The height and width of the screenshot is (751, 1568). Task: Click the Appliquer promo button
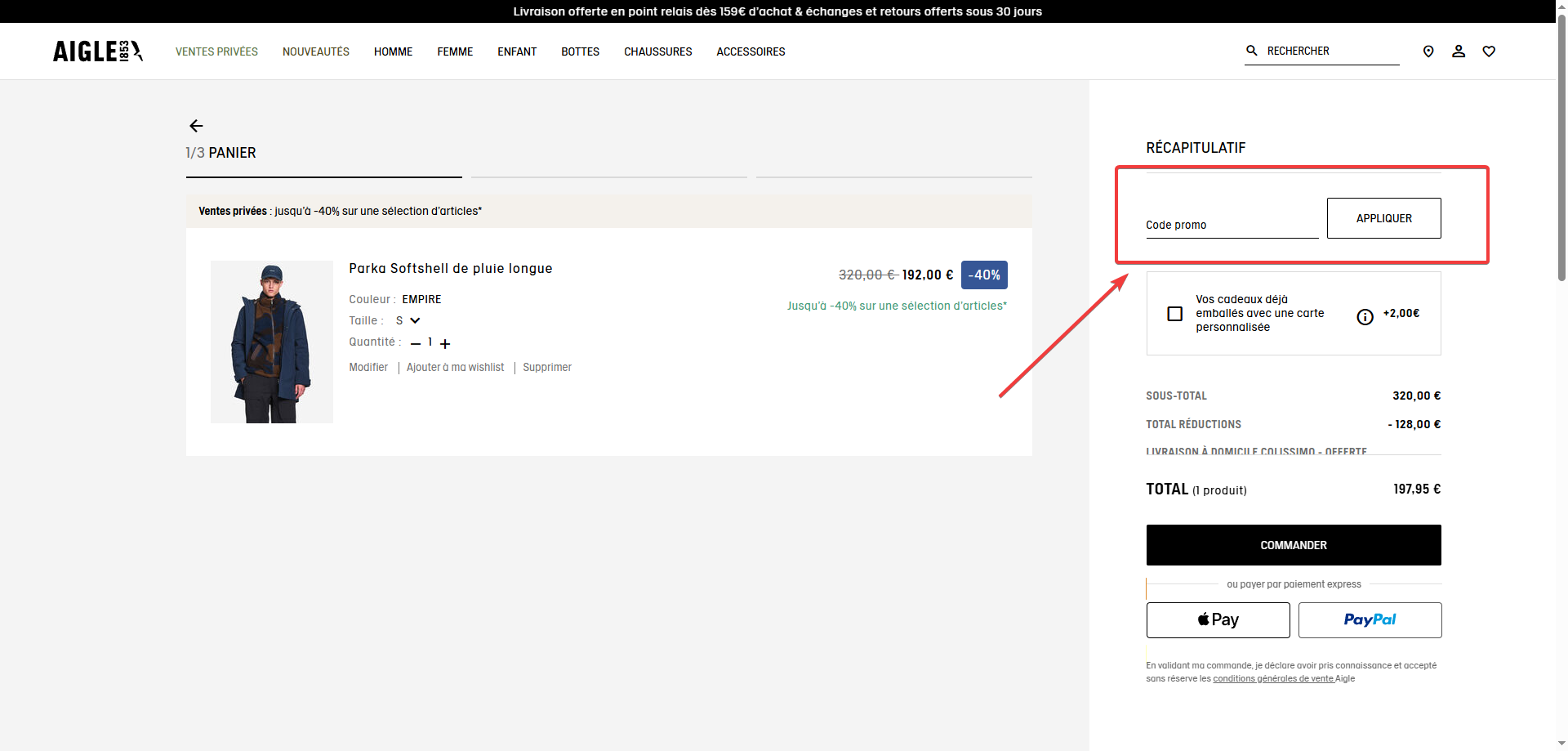tap(1383, 218)
